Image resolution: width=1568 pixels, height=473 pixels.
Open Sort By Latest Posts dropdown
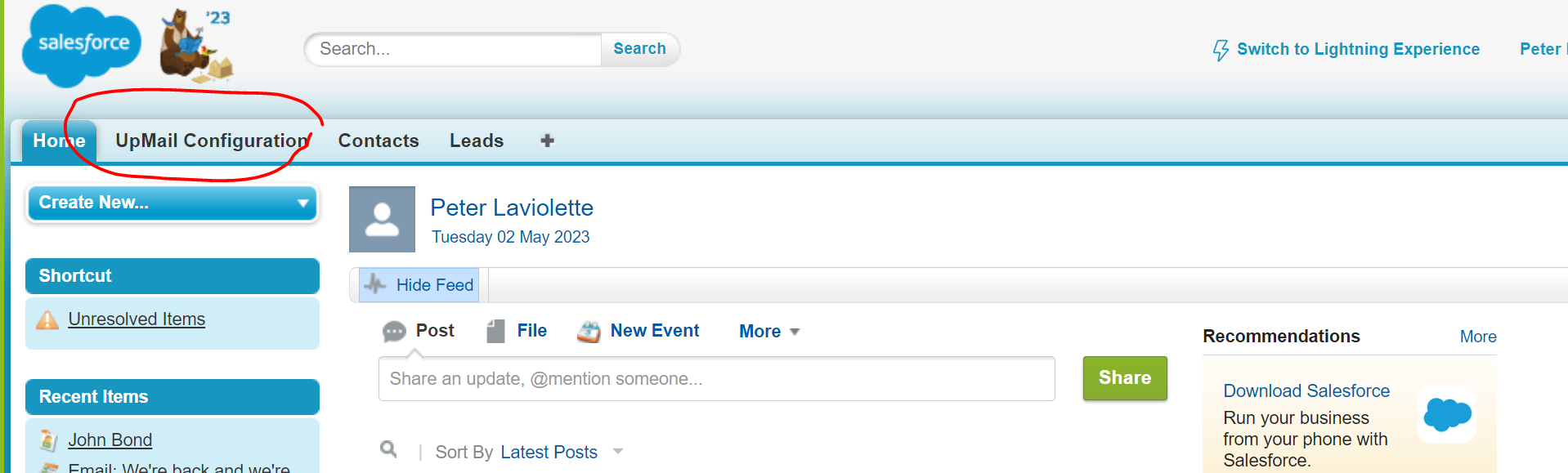pyautogui.click(x=562, y=452)
